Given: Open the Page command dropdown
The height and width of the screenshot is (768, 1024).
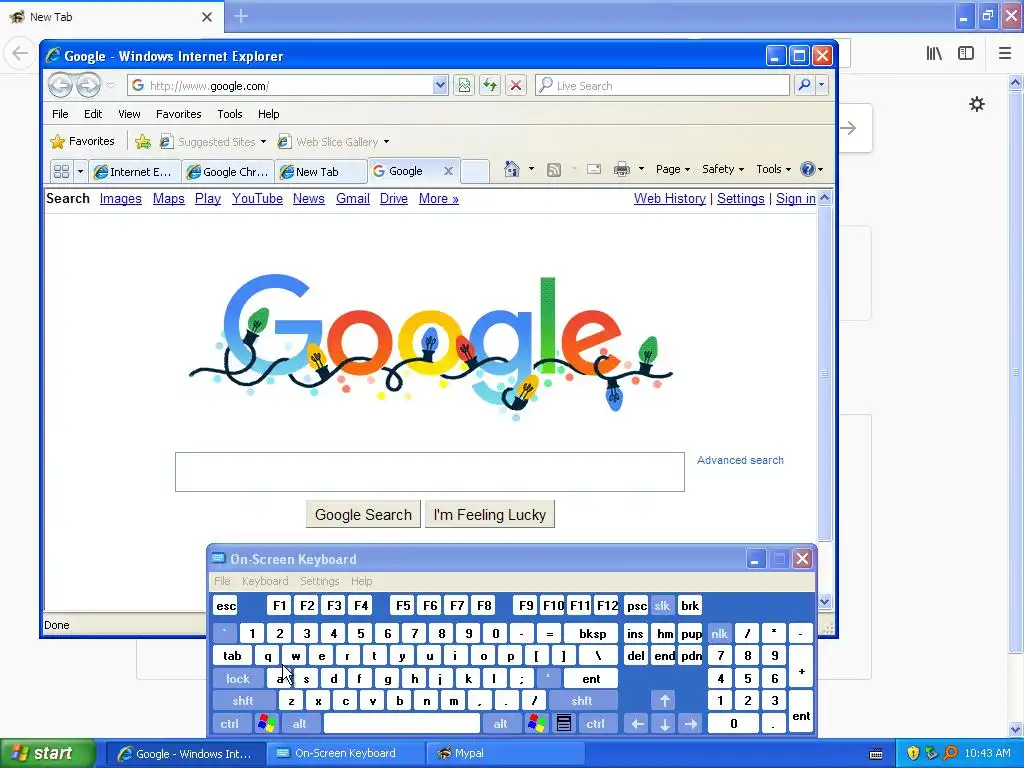Looking at the screenshot, I should click(x=673, y=169).
